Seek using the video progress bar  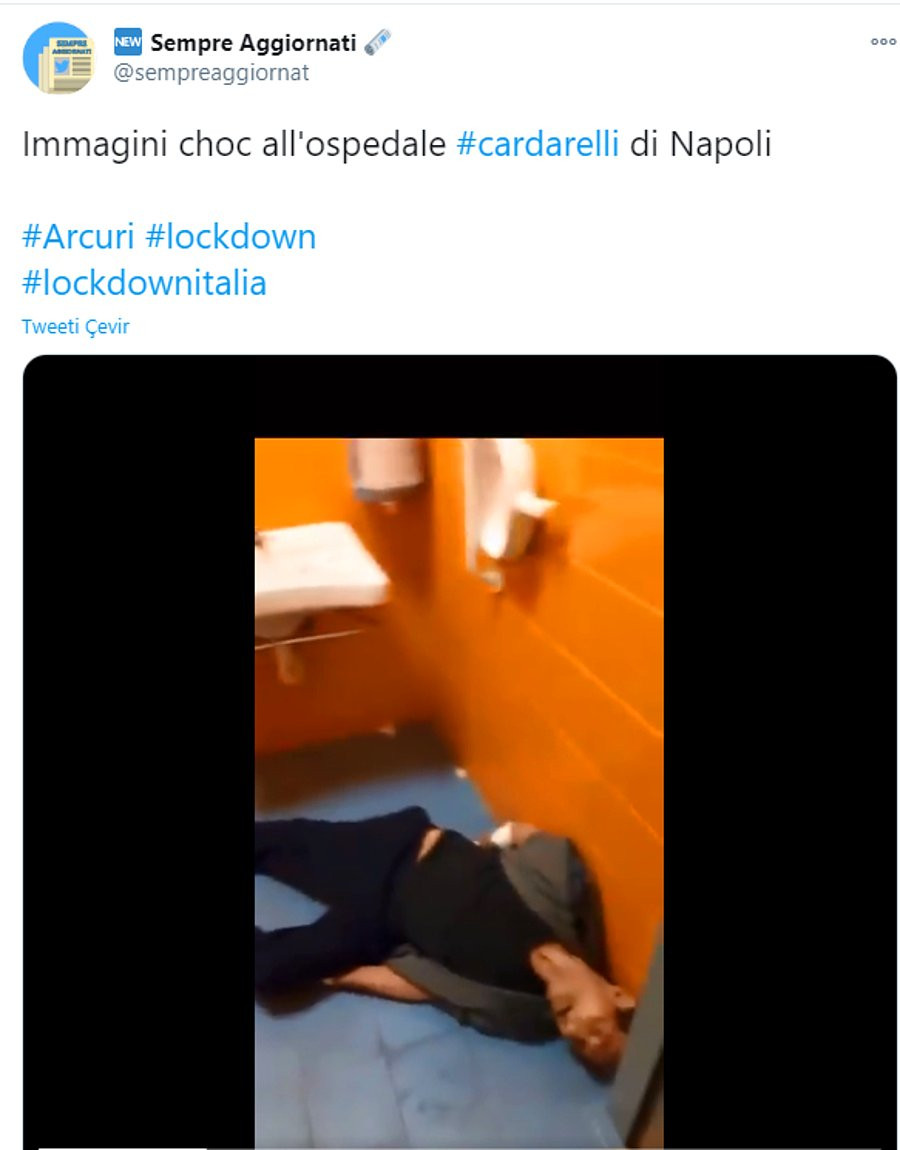click(x=459, y=1148)
